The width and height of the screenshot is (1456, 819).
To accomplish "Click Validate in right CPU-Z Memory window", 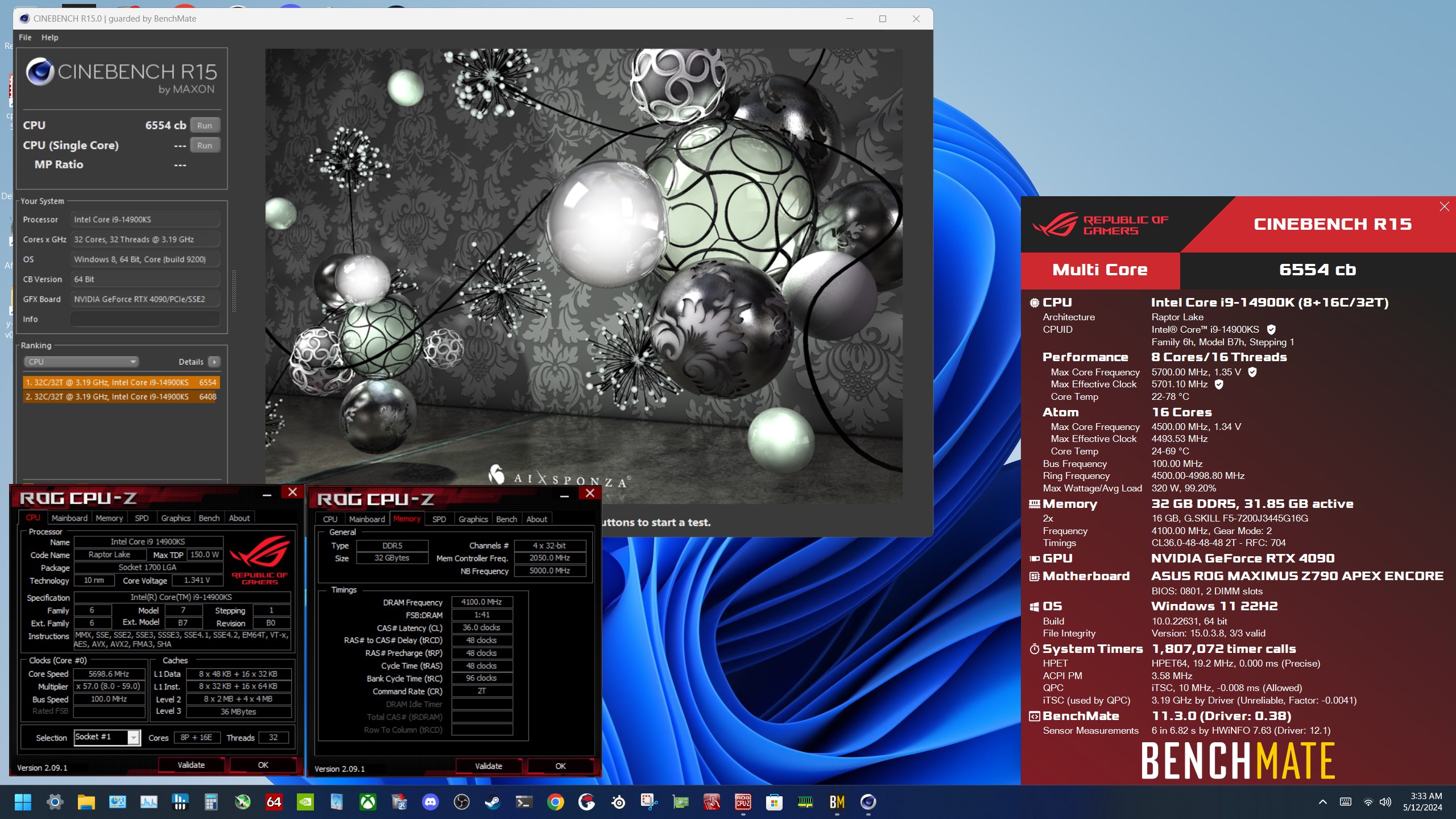I will [x=489, y=767].
